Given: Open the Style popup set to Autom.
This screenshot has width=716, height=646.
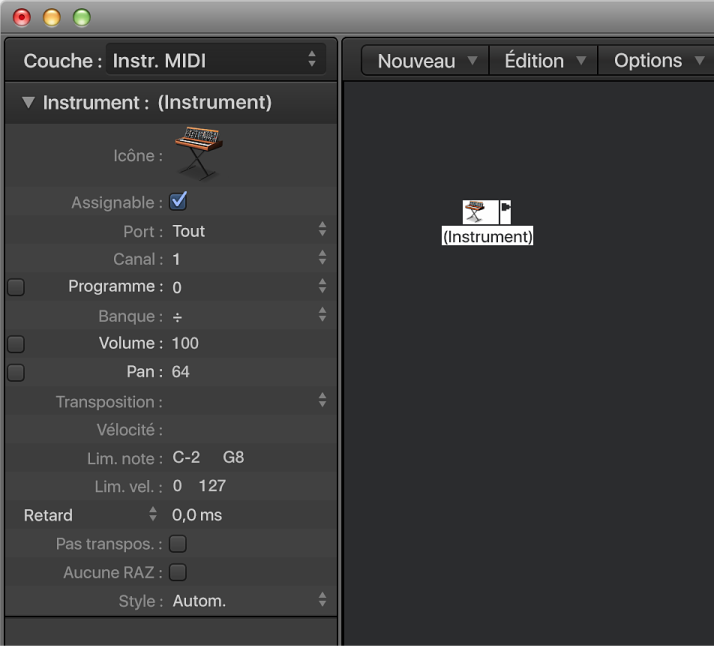Looking at the screenshot, I should click(x=247, y=601).
